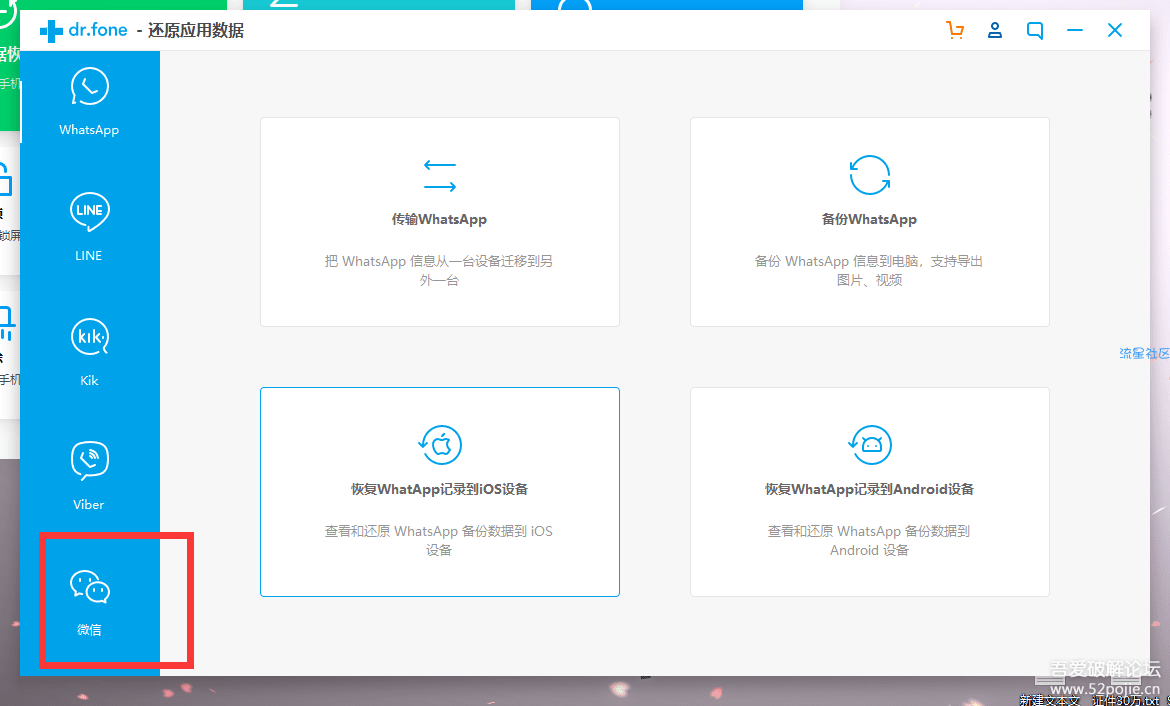The width and height of the screenshot is (1170, 706).
Task: Select the Kik sidebar tab
Action: tap(90, 352)
